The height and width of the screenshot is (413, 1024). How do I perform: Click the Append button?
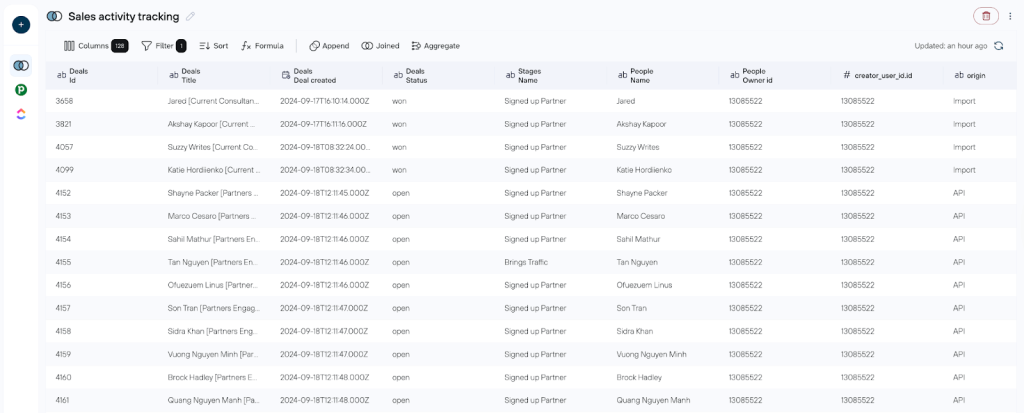click(x=329, y=46)
